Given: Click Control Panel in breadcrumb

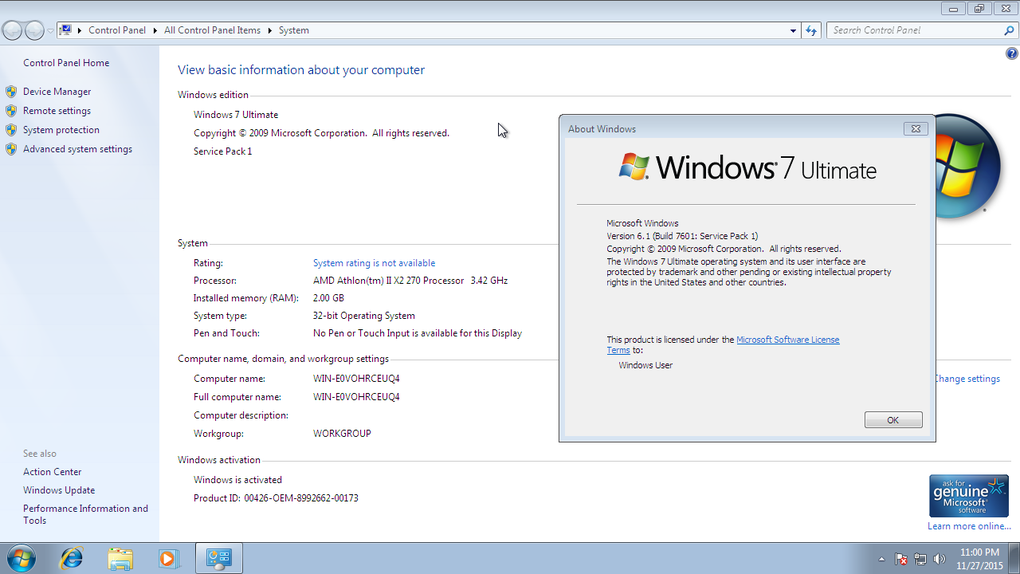Looking at the screenshot, I should (x=117, y=31).
